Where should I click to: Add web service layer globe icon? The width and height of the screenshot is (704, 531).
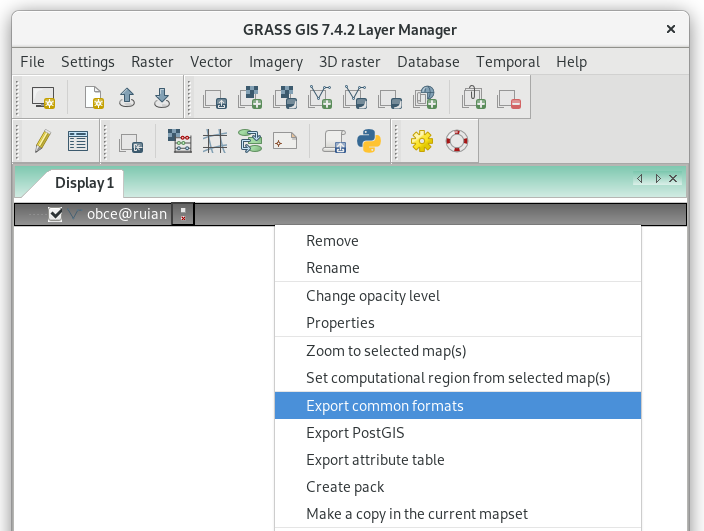point(425,97)
